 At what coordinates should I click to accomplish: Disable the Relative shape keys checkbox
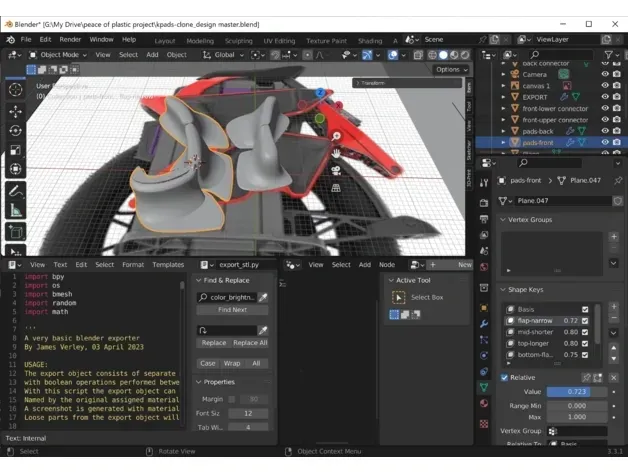click(x=504, y=377)
